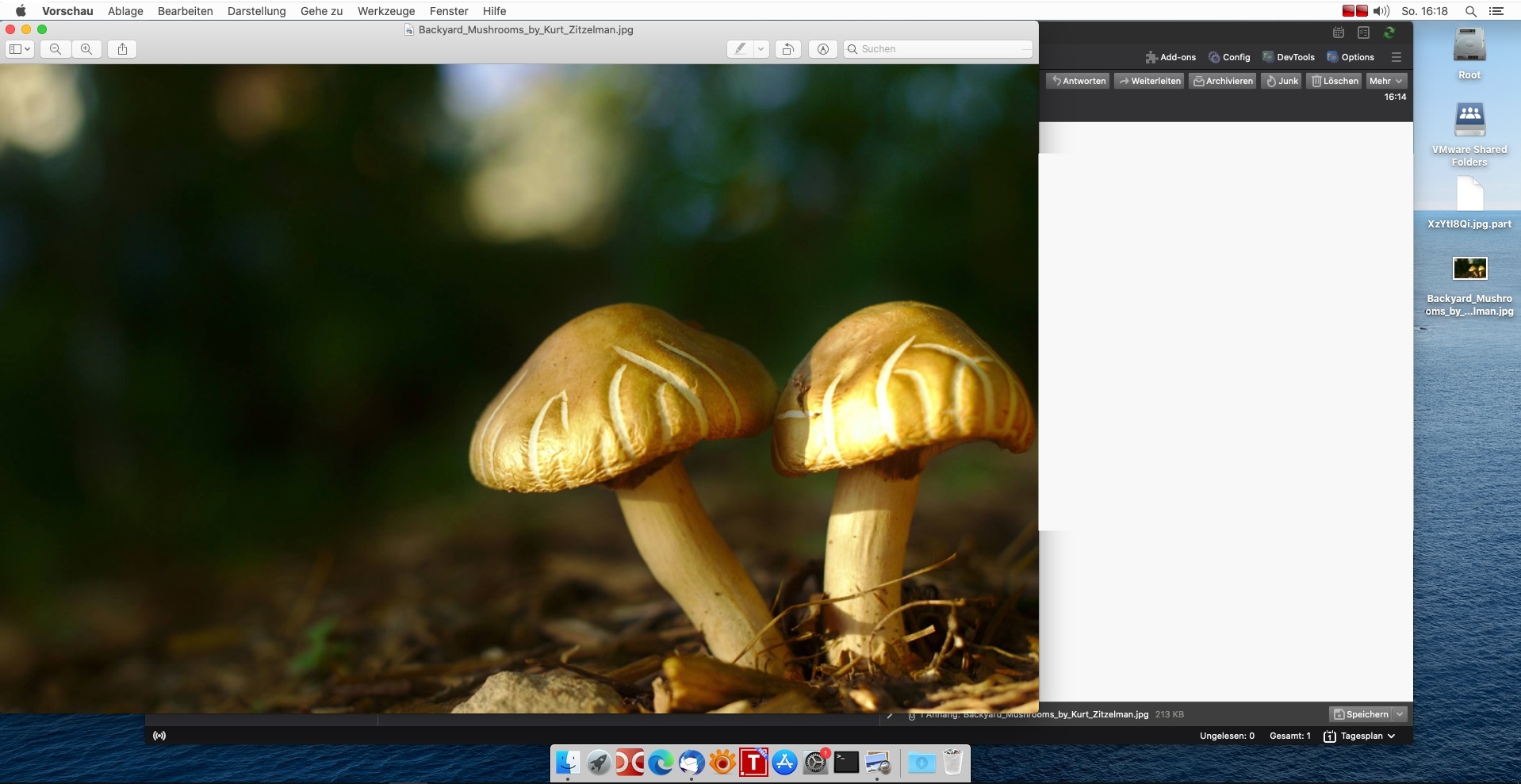Click the Antworten reply button
This screenshot has height=784, width=1521.
click(x=1078, y=81)
